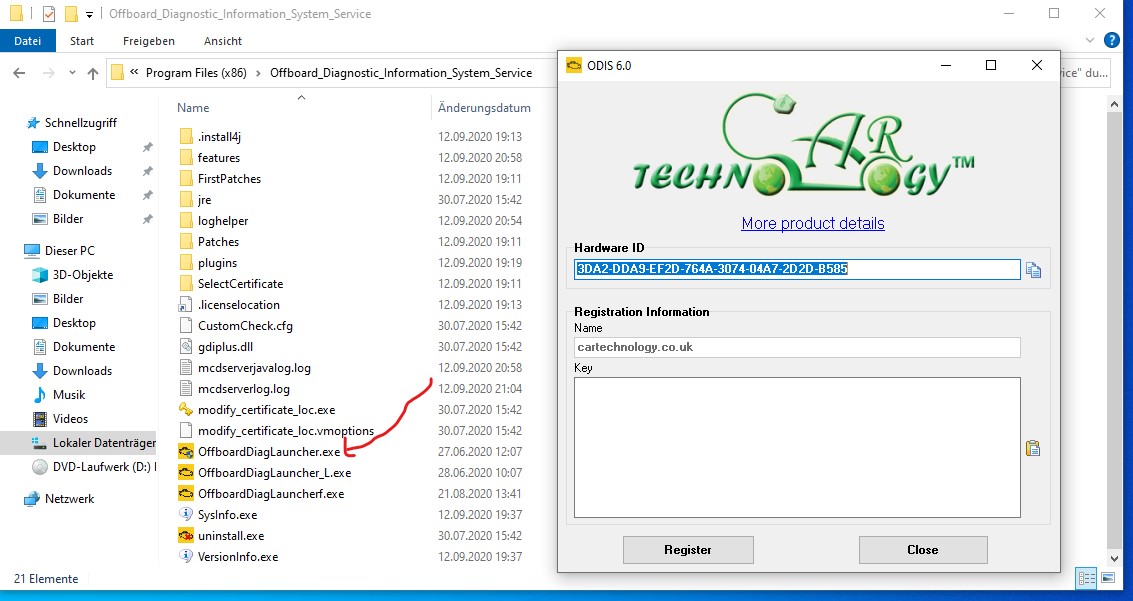Image resolution: width=1133 pixels, height=601 pixels.
Task: Select the features folder
Action: click(x=219, y=157)
